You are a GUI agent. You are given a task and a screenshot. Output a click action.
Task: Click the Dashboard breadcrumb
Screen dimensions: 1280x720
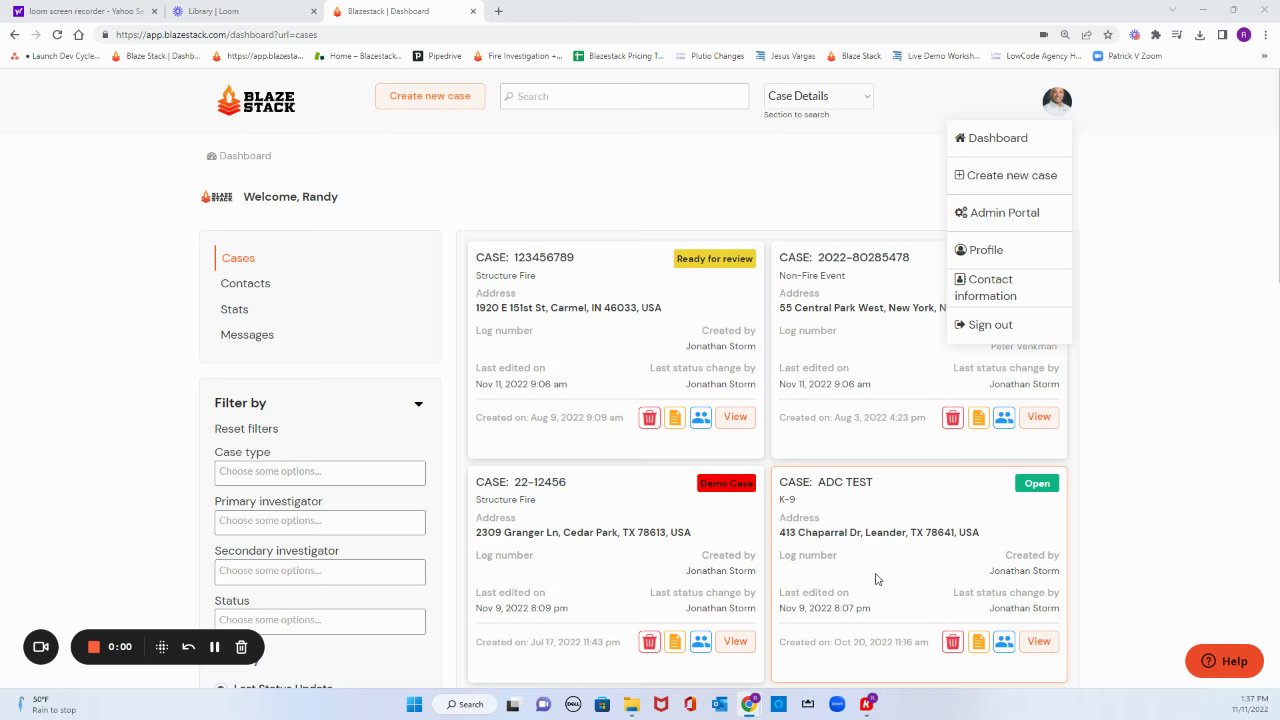coord(239,156)
